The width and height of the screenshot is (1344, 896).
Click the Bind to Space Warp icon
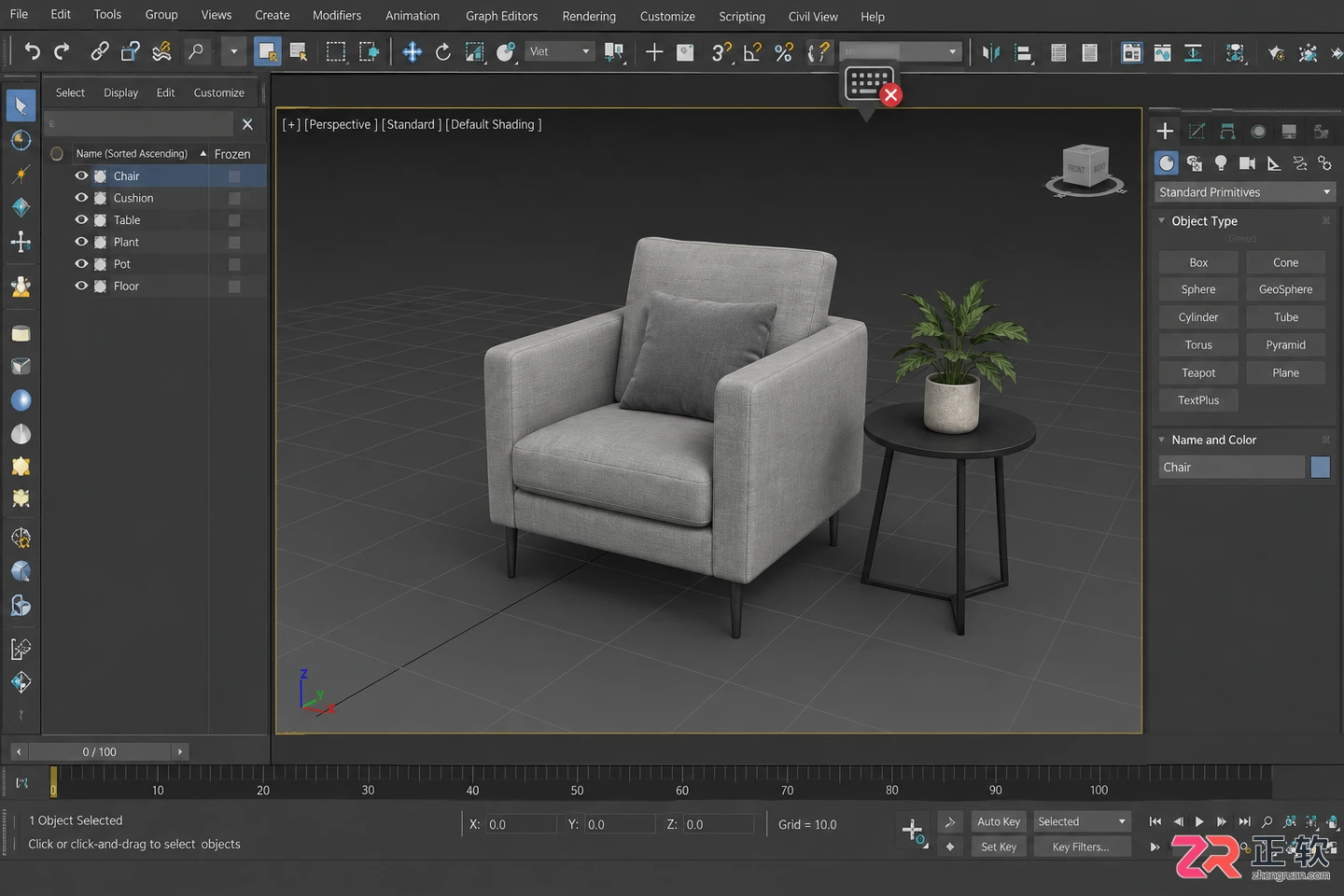(x=161, y=51)
